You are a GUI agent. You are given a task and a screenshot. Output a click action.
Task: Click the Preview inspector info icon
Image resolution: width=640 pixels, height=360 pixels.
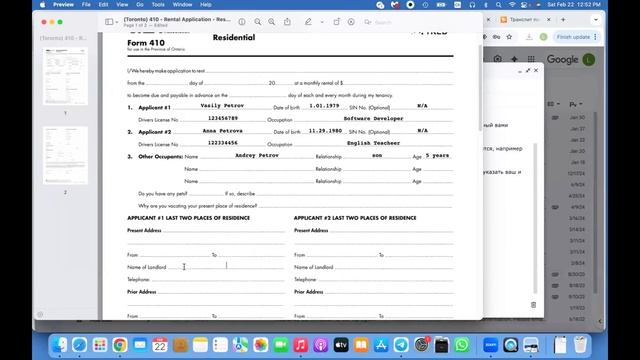(x=242, y=22)
